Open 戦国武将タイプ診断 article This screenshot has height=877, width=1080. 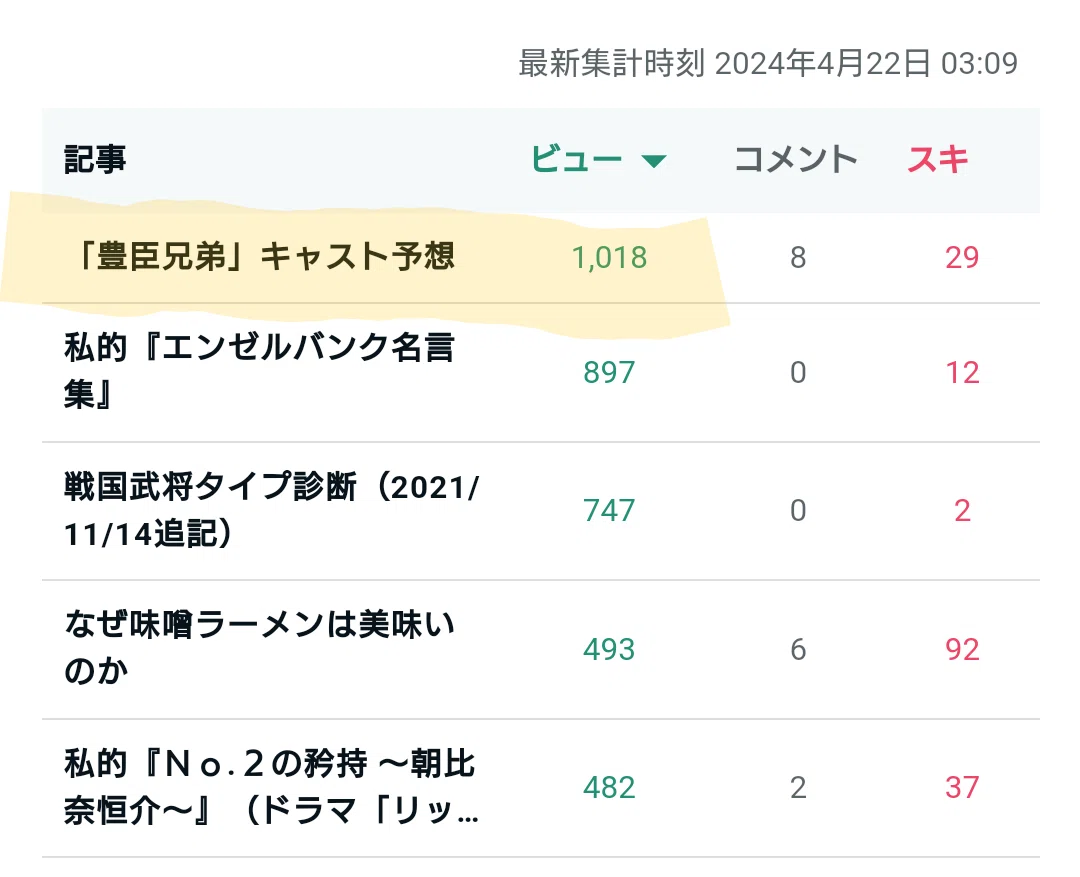click(271, 510)
